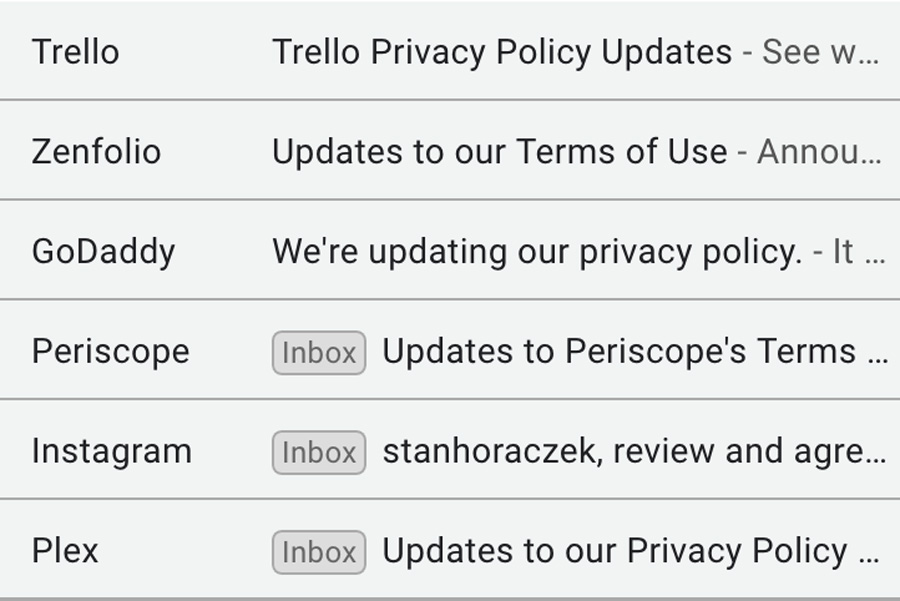Click the GoDaddy sender name
The image size is (900, 601).
click(103, 251)
